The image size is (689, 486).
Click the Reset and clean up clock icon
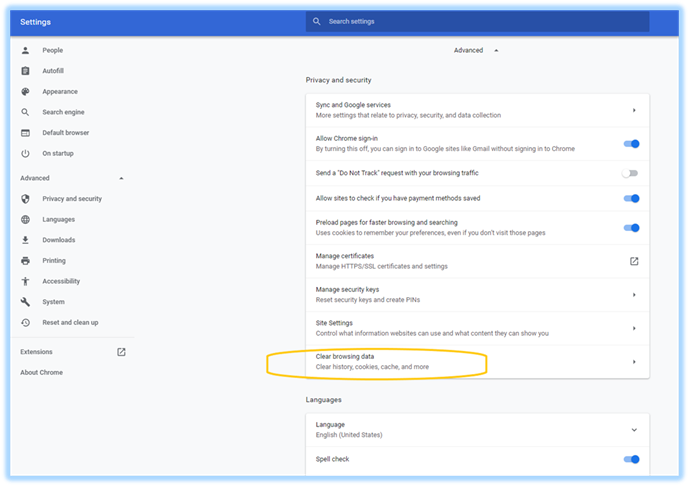point(25,323)
